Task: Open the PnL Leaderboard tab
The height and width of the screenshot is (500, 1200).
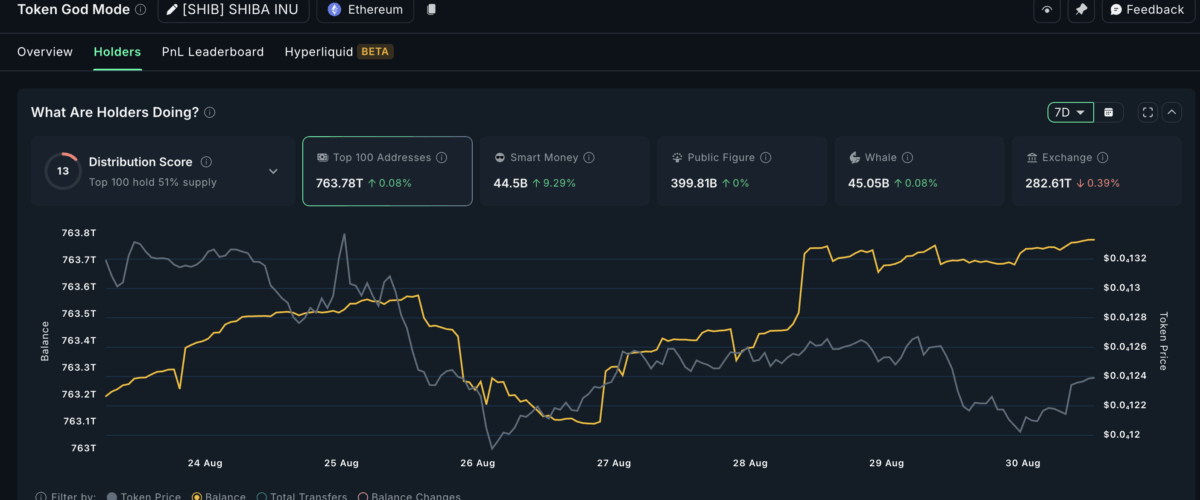Action: (x=213, y=52)
